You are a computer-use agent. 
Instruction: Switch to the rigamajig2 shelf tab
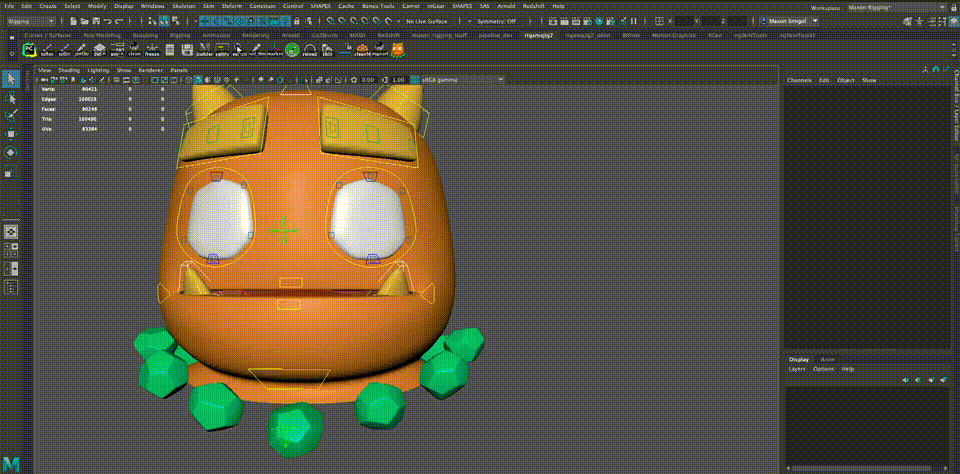[x=539, y=36]
